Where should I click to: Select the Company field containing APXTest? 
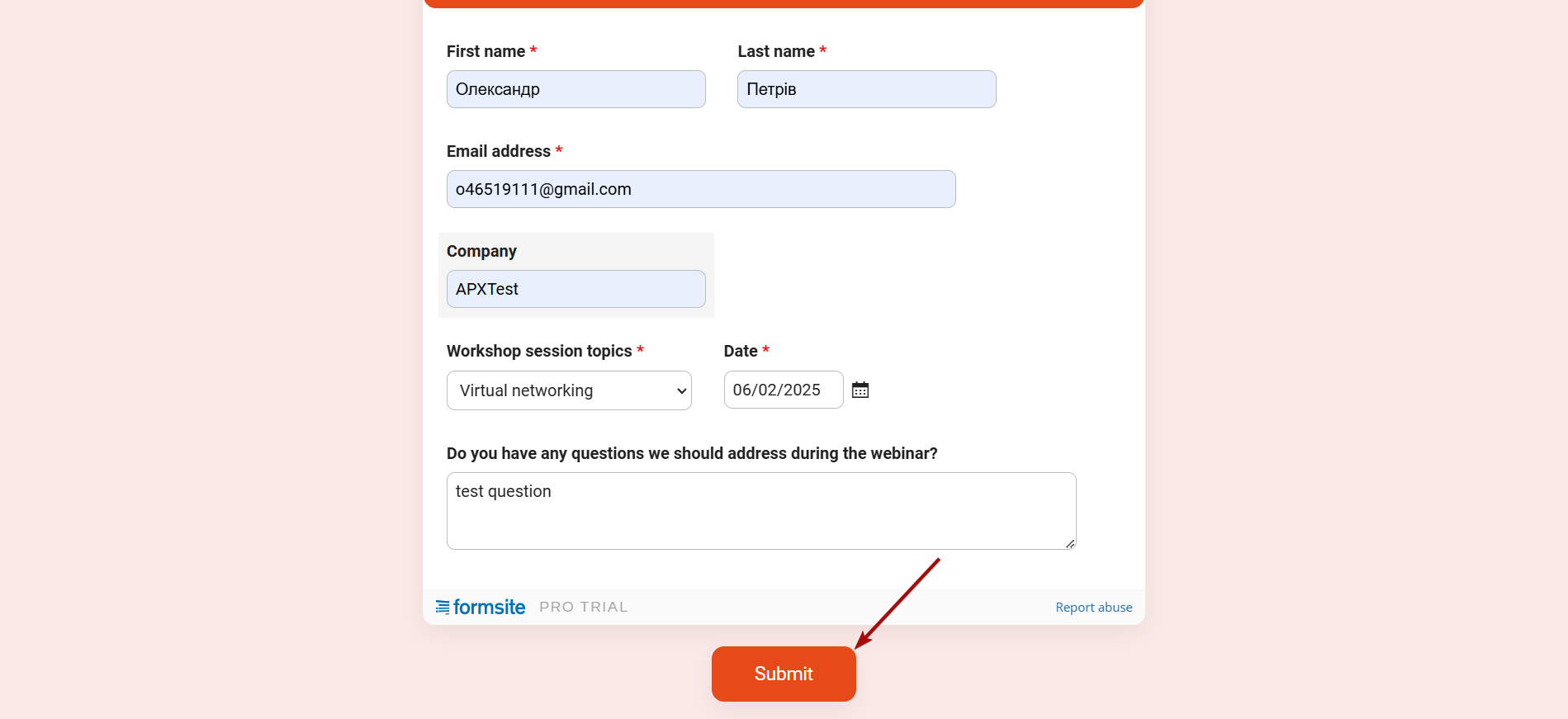click(576, 289)
